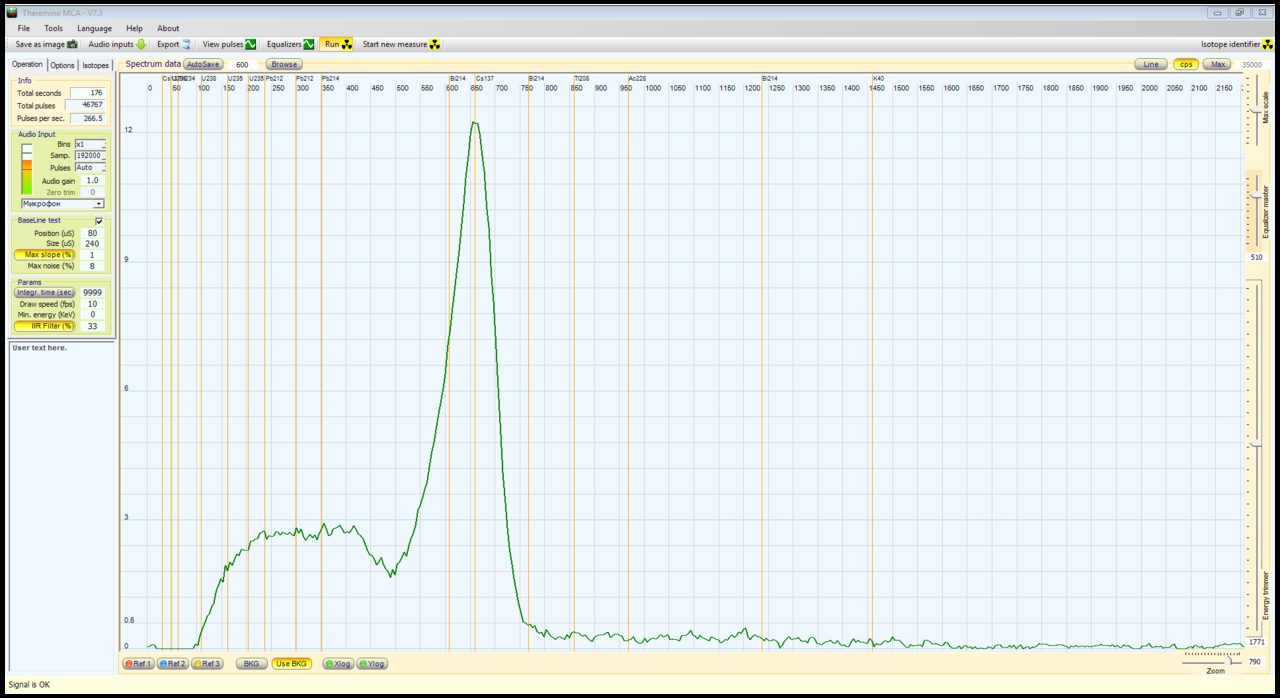Click the Total seconds value 176

coord(87,92)
